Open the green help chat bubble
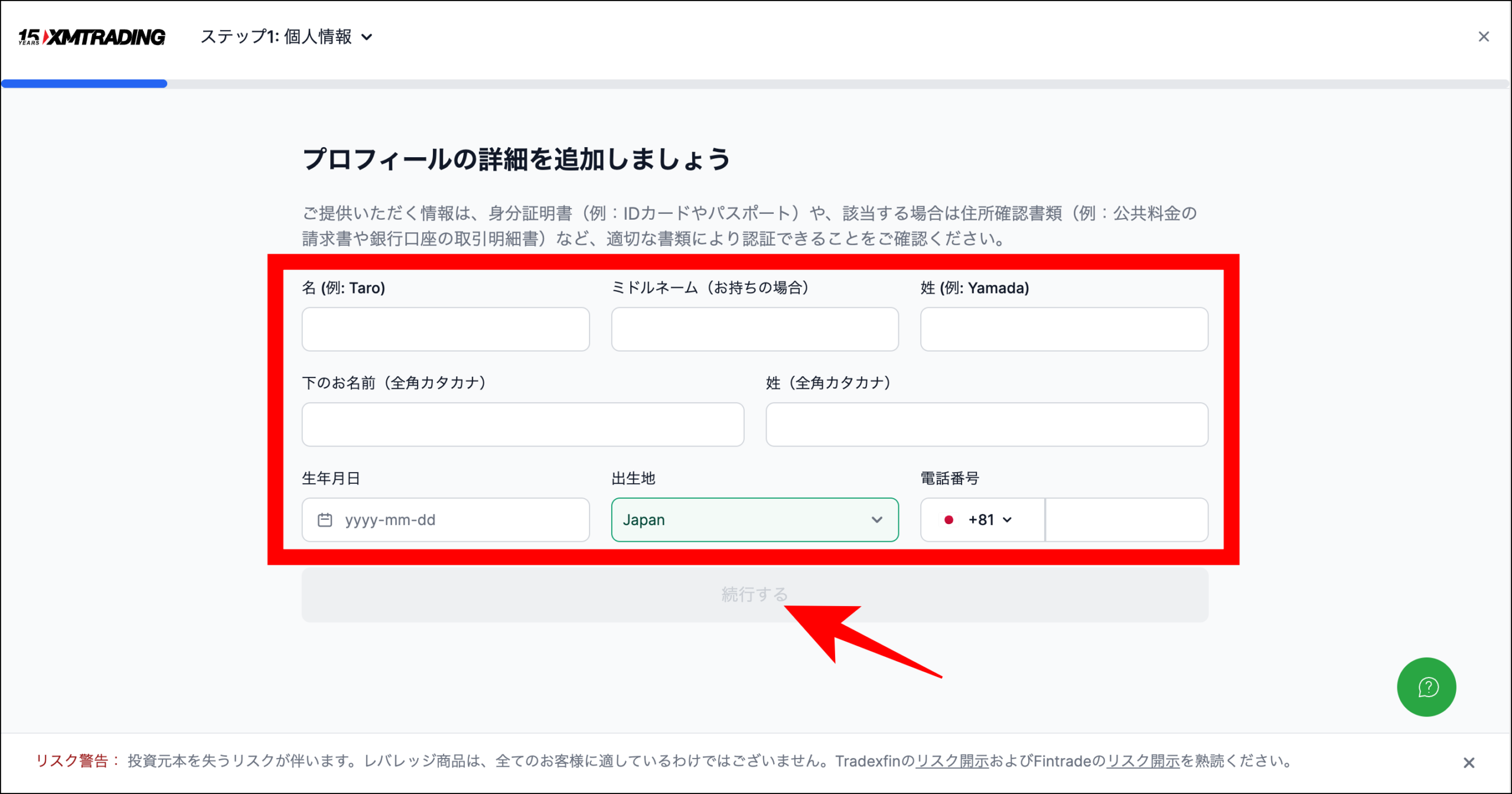 (1426, 687)
